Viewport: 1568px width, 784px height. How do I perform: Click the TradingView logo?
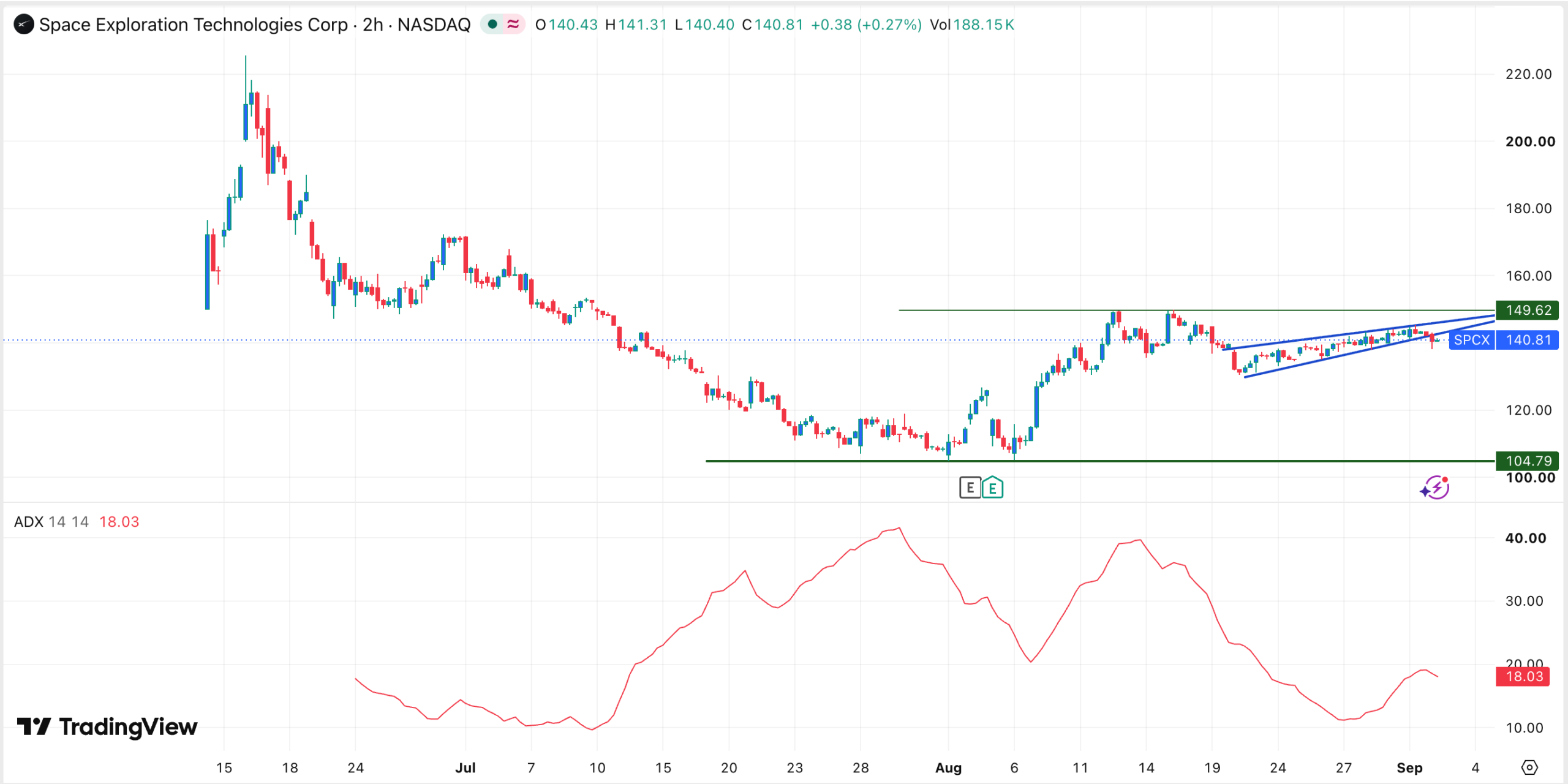coord(107,727)
